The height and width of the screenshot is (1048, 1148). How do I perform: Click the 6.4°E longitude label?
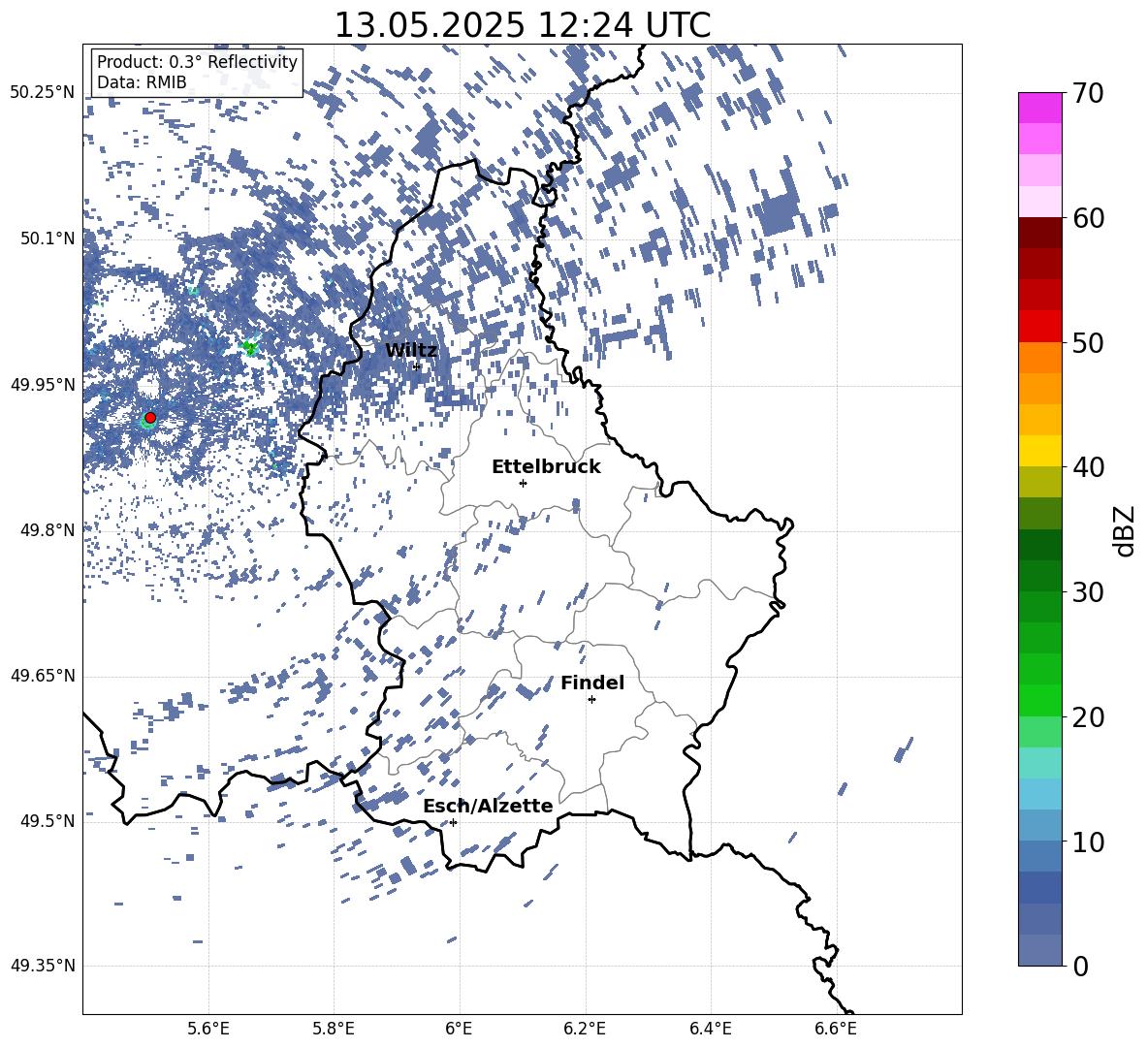point(710,1029)
